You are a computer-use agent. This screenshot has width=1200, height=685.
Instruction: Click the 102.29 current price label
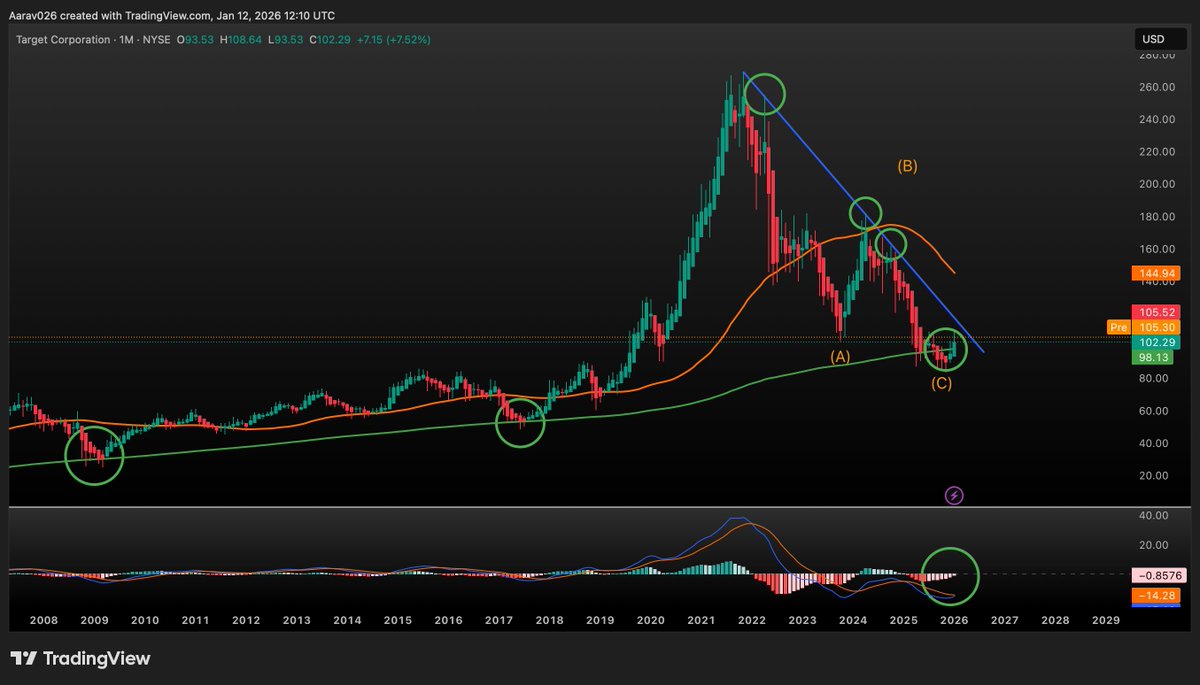[x=1154, y=342]
